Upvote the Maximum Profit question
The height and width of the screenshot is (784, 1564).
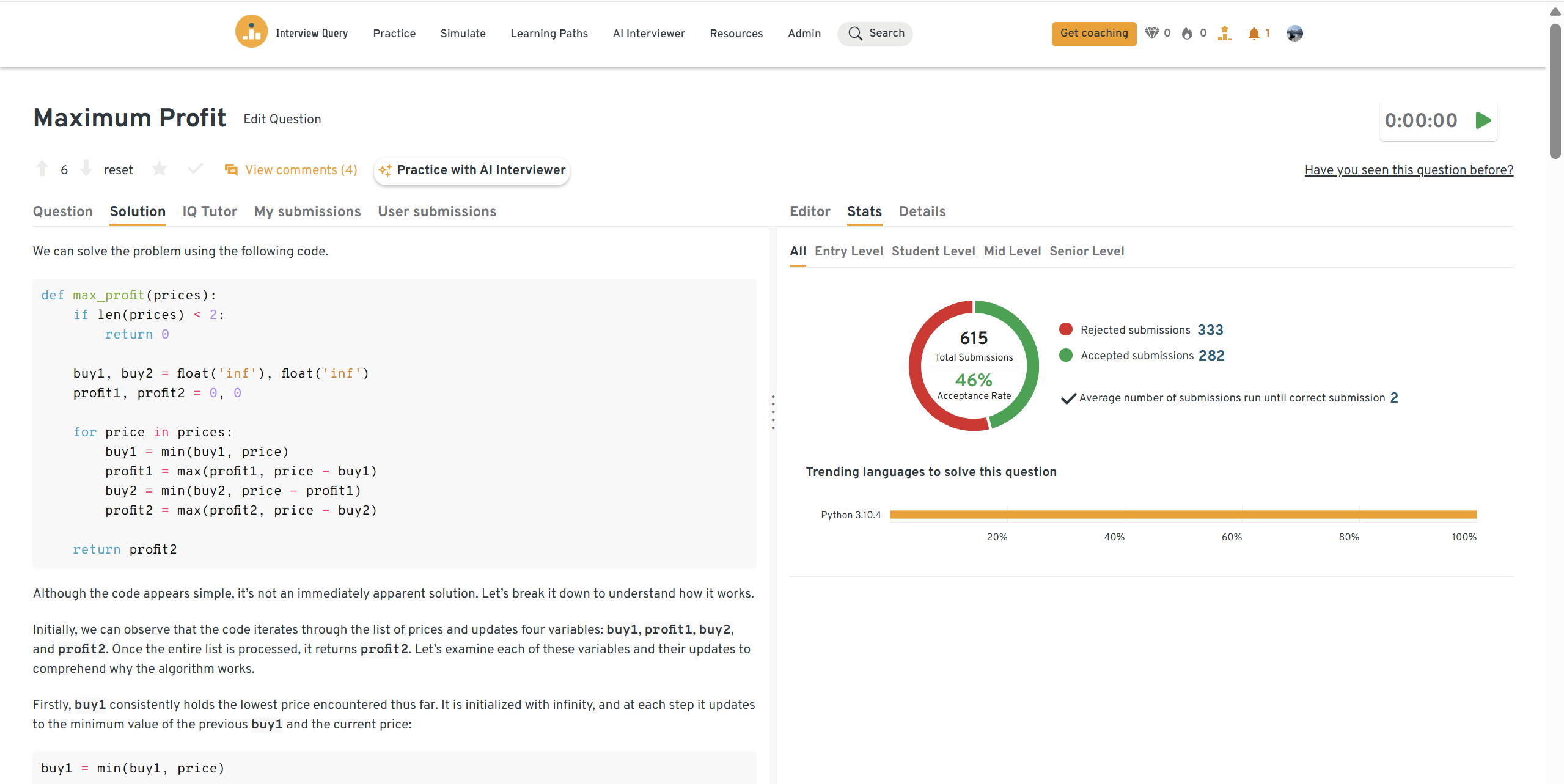42,169
